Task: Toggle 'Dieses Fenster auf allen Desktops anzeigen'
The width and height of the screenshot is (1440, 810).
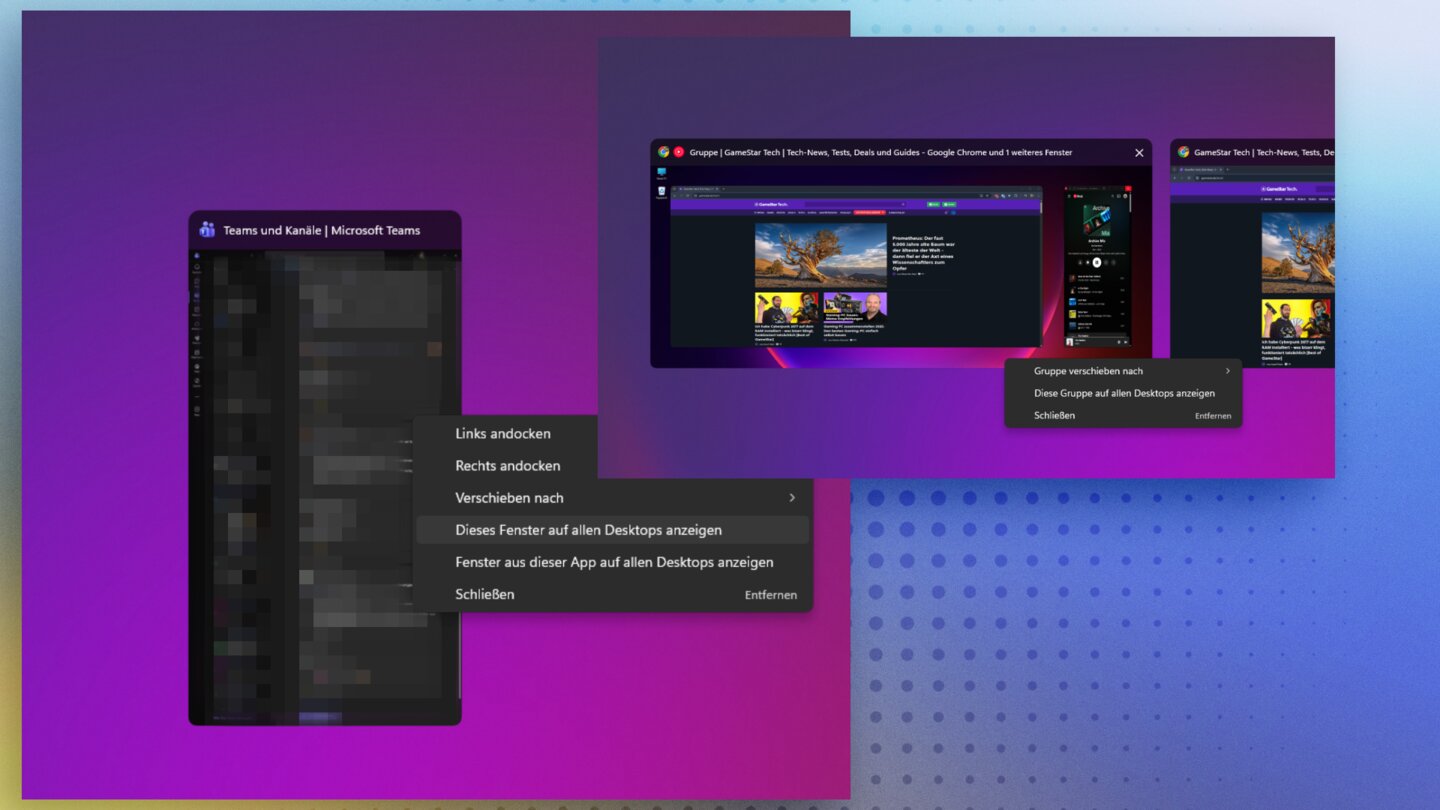Action: (x=588, y=530)
